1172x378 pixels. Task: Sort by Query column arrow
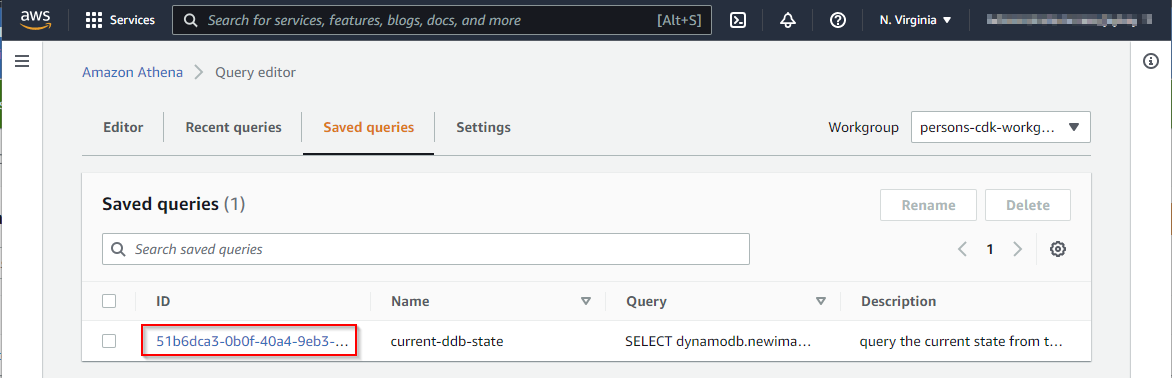821,301
